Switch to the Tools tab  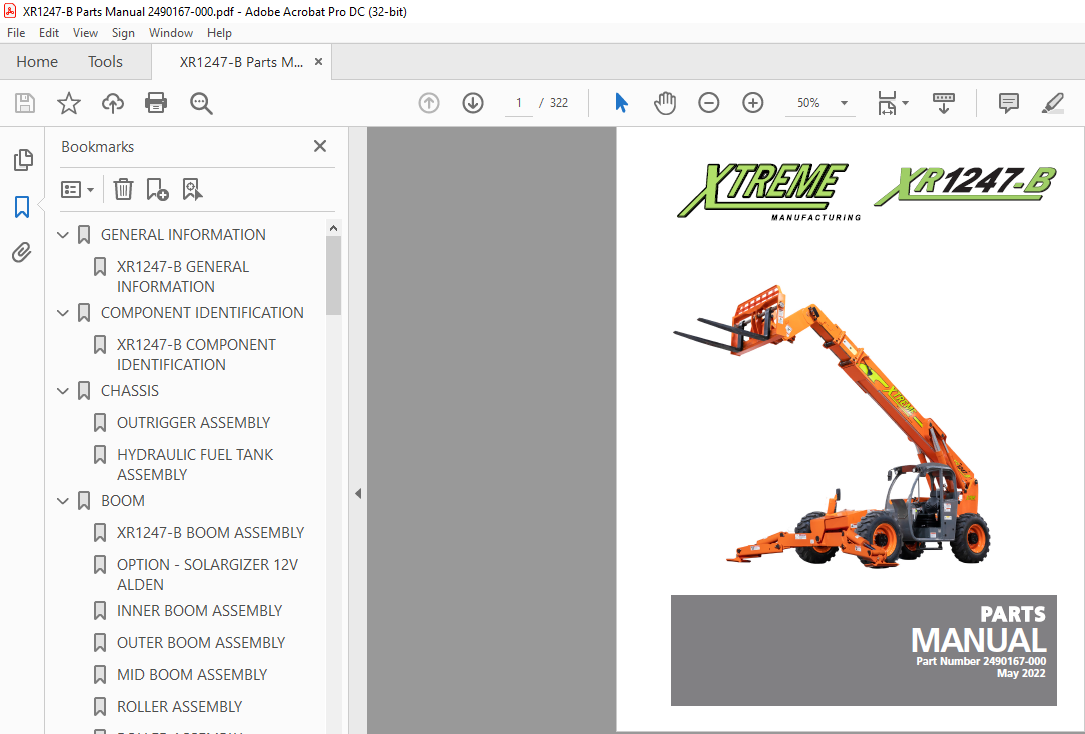[105, 62]
